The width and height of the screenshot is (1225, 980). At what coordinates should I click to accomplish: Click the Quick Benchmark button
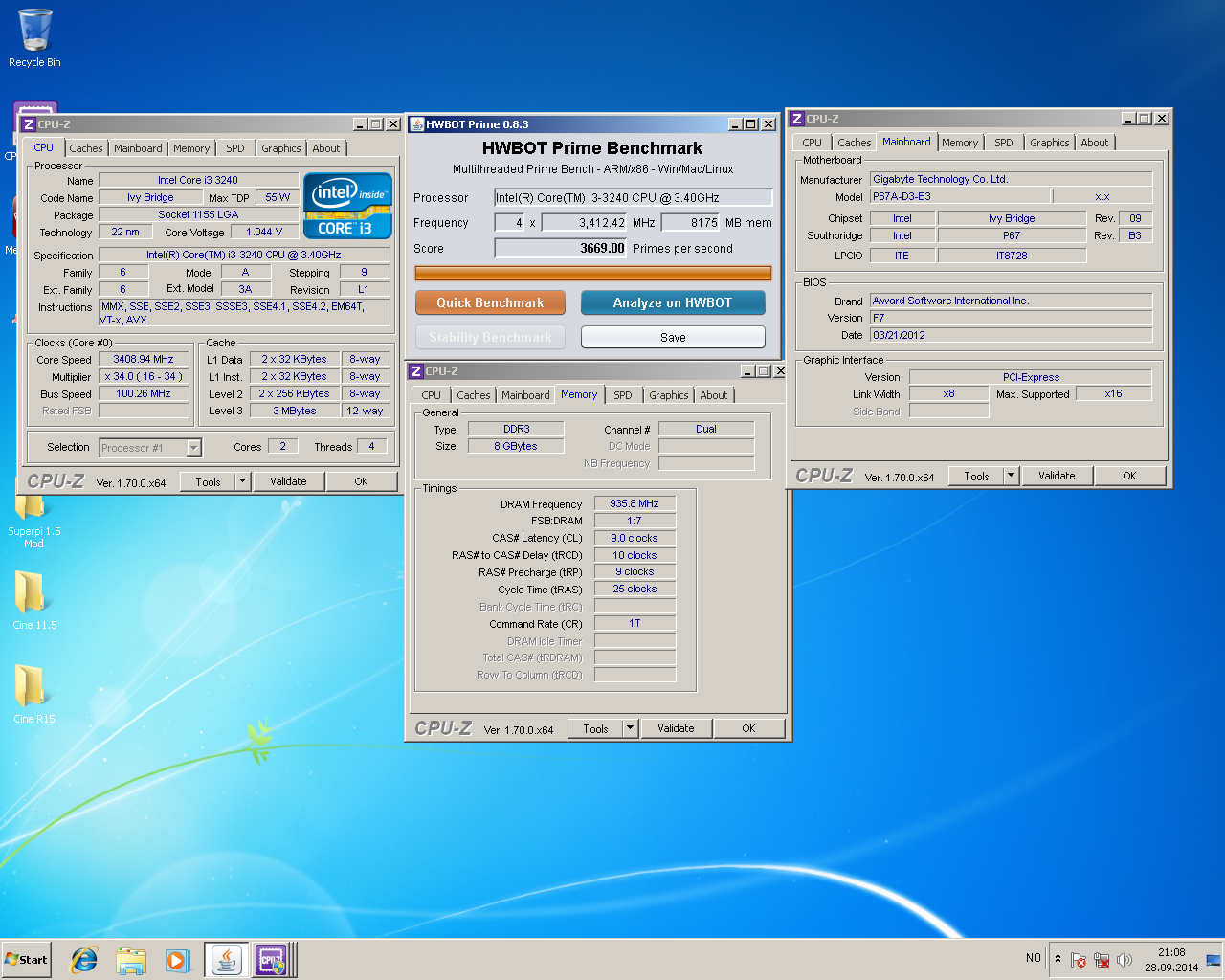490,302
